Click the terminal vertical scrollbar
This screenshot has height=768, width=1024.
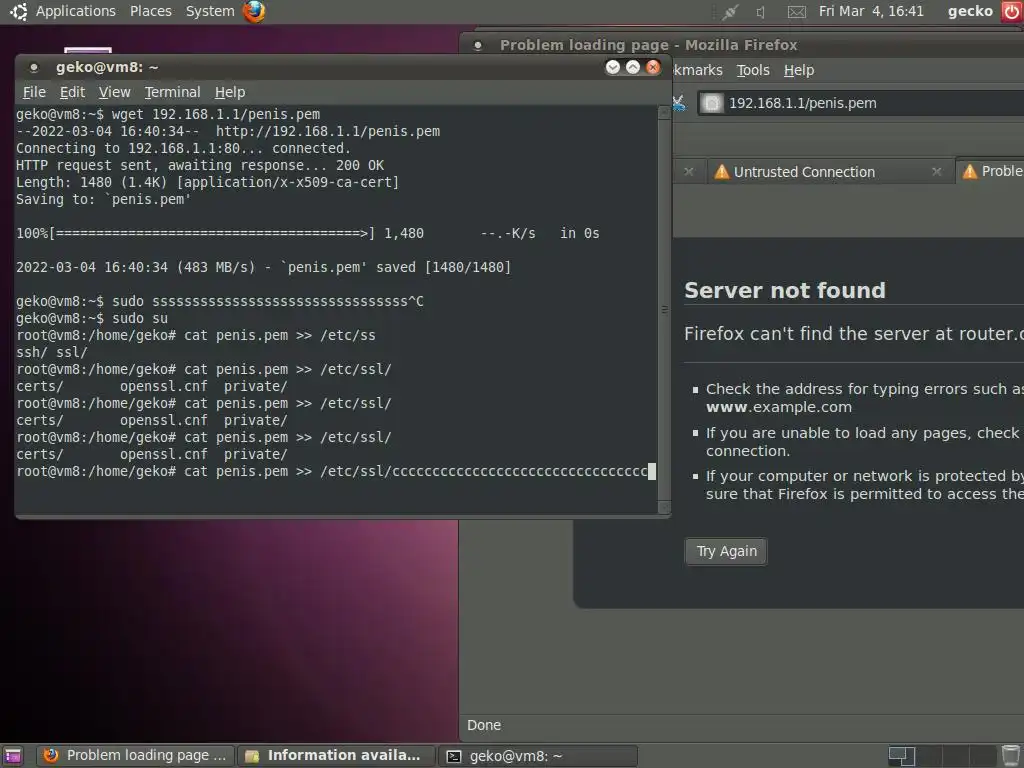point(664,310)
